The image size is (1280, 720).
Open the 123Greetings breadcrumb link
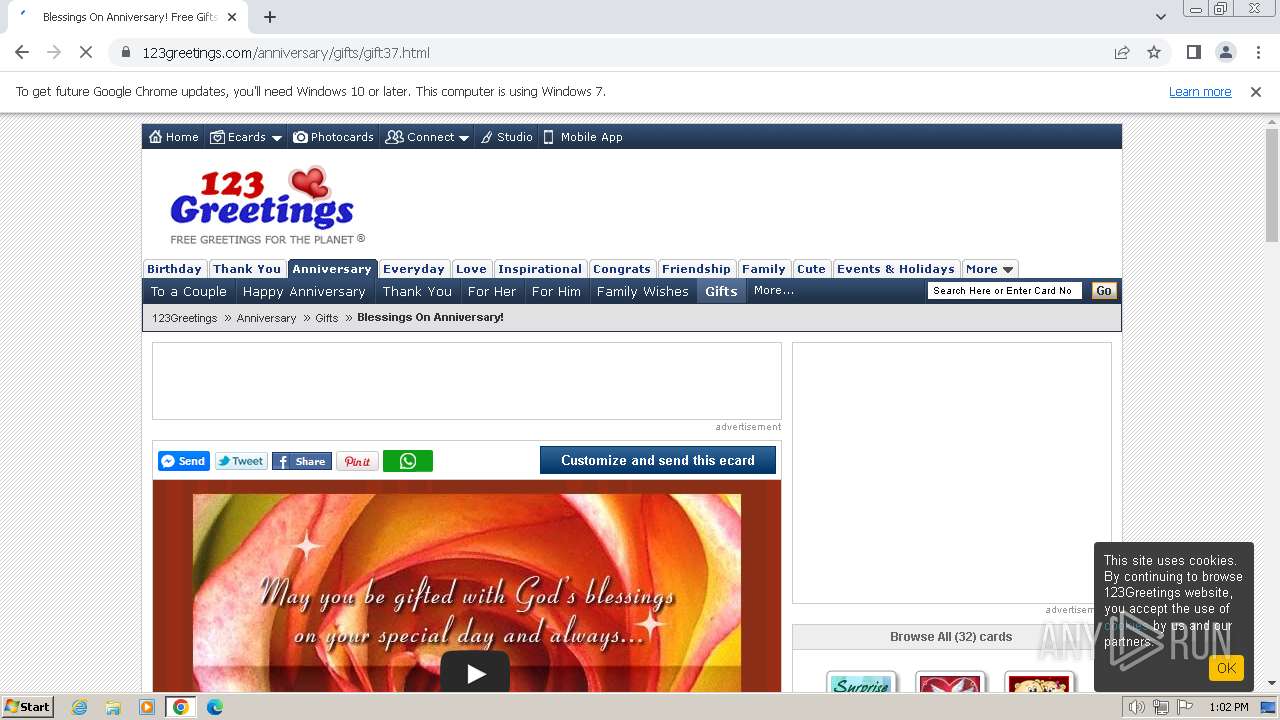point(185,318)
